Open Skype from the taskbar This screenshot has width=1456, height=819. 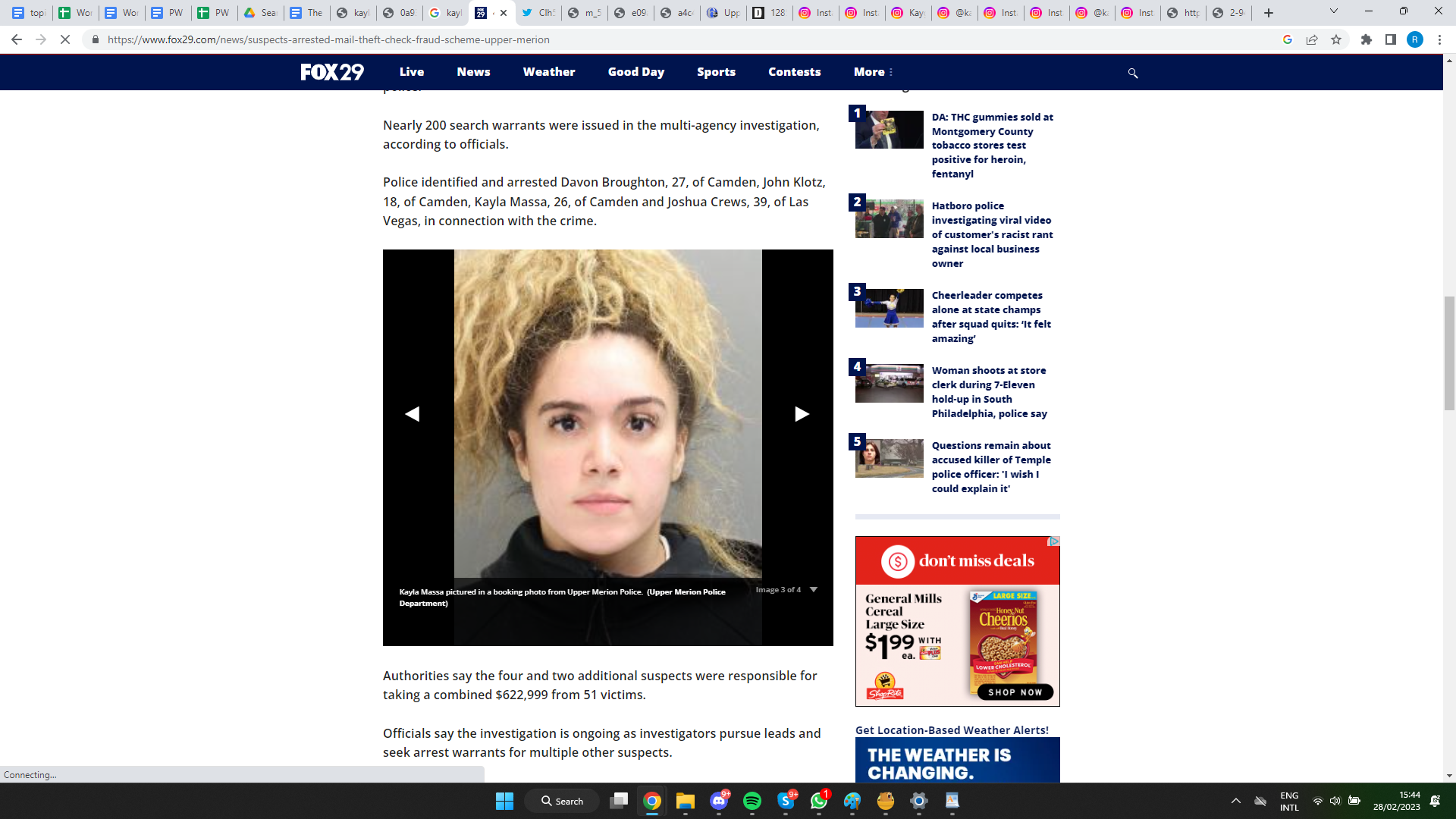tap(786, 801)
